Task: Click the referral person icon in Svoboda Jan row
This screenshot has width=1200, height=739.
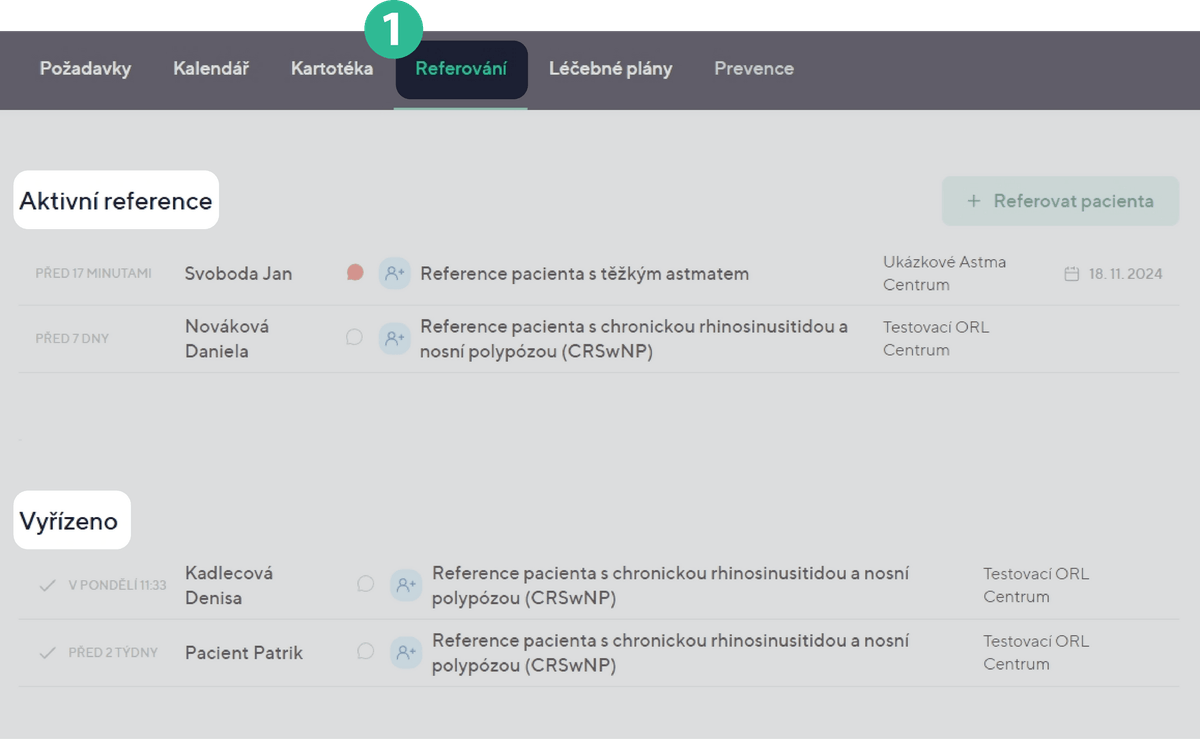Action: click(x=394, y=273)
